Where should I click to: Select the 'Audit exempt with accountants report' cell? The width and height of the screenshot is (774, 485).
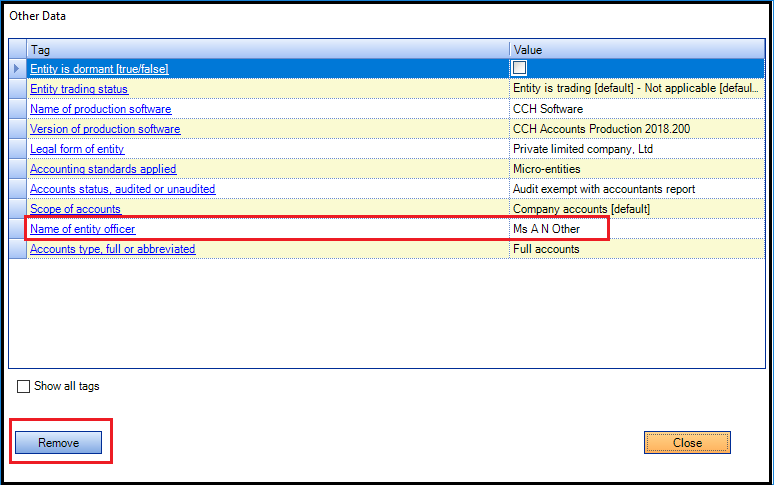pyautogui.click(x=603, y=189)
